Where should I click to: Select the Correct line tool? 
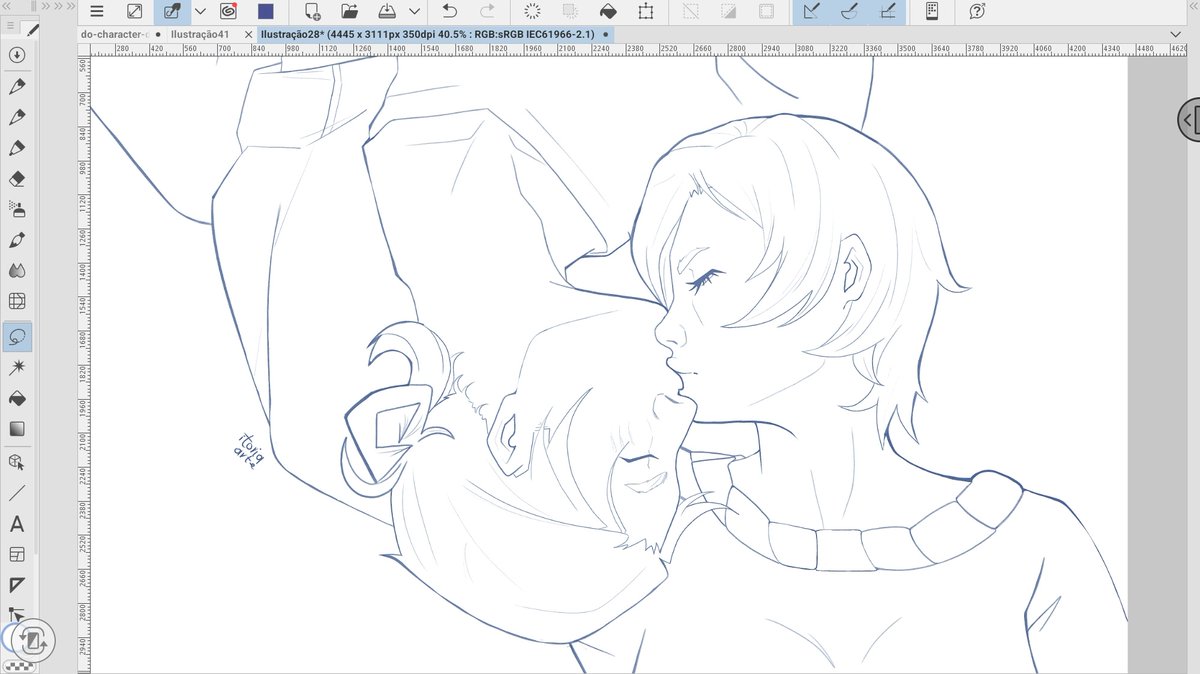pos(17,613)
